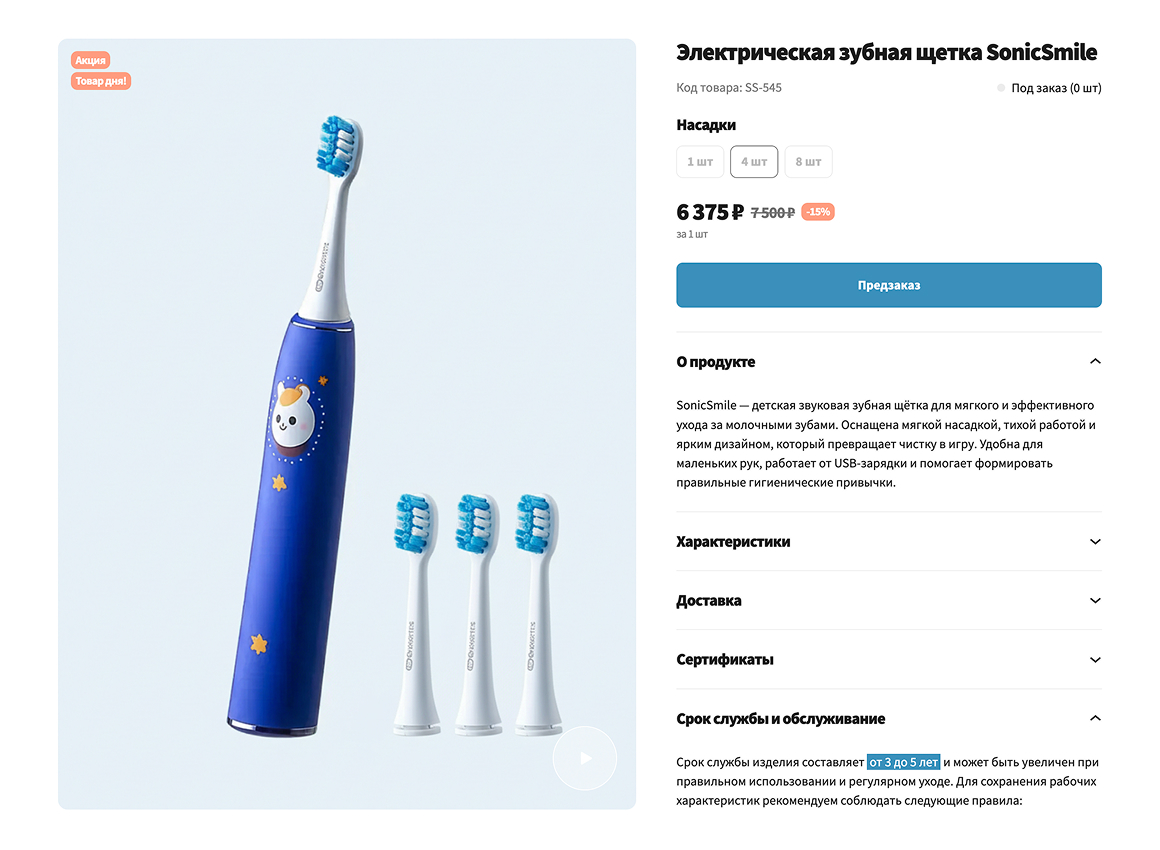The height and width of the screenshot is (850, 1160).
Task: Play the product video
Action: click(585, 758)
